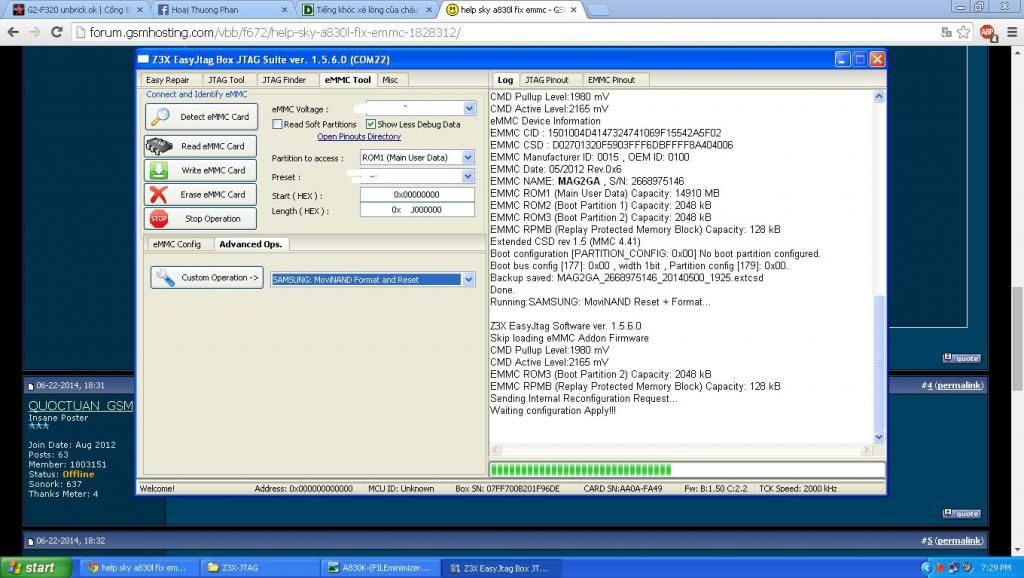Screen dimensions: 1024x578
Task: Close the 'Hoaj Thuong Phan' Facebook tab
Action: coord(284,10)
